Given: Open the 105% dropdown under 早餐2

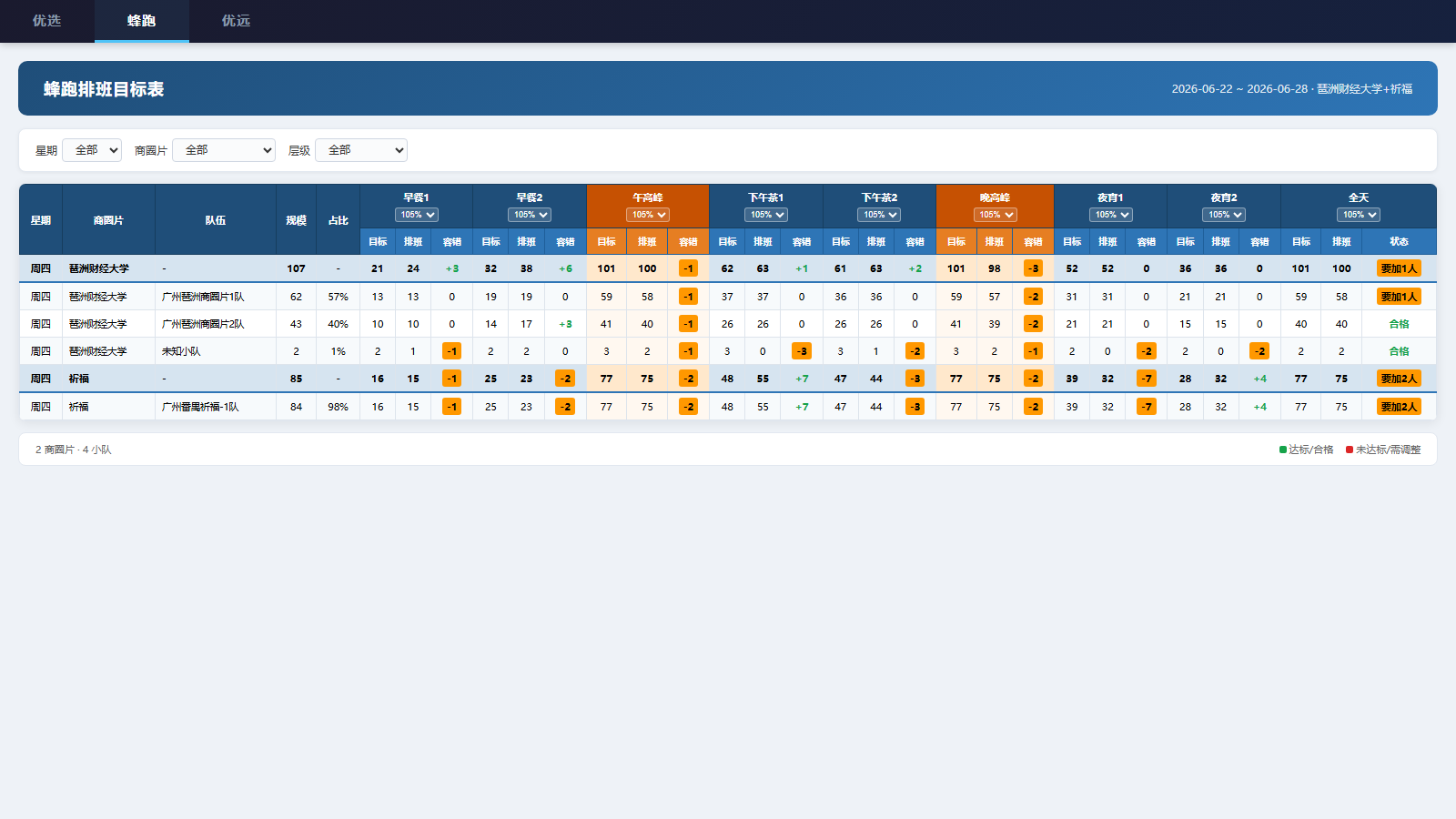Looking at the screenshot, I should point(530,215).
